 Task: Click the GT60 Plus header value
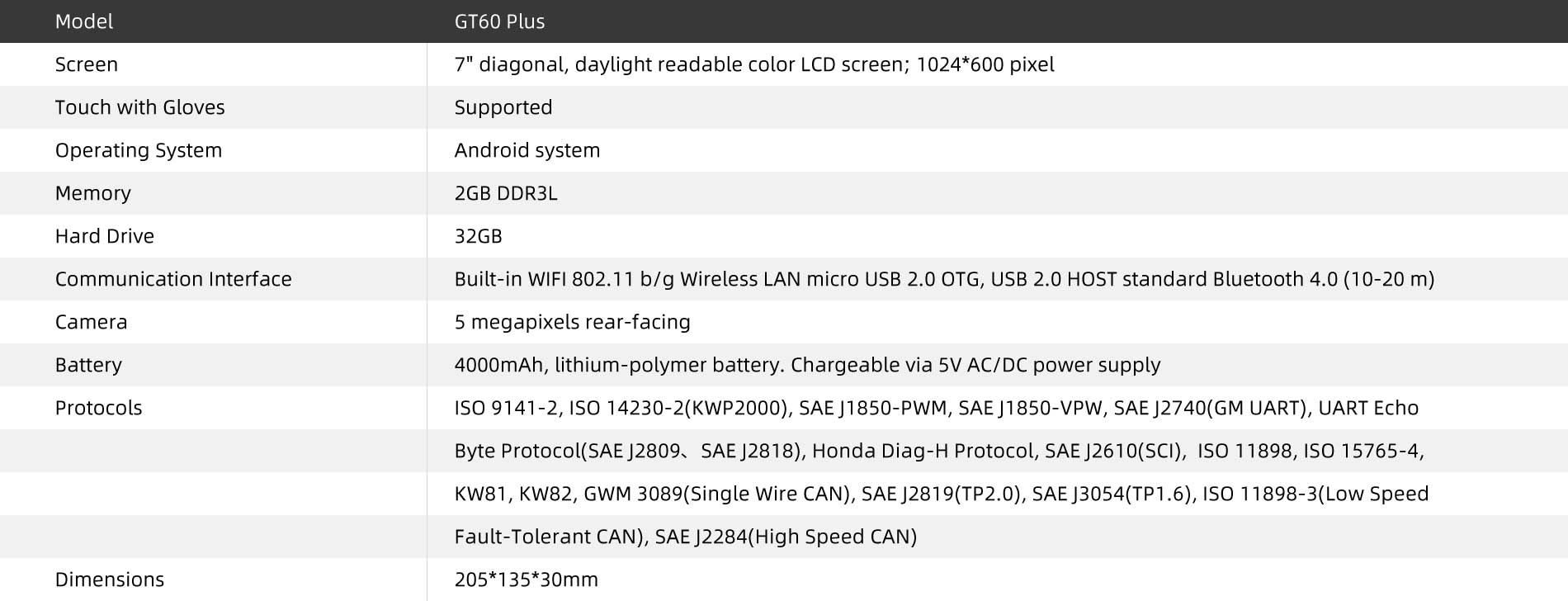coord(499,21)
